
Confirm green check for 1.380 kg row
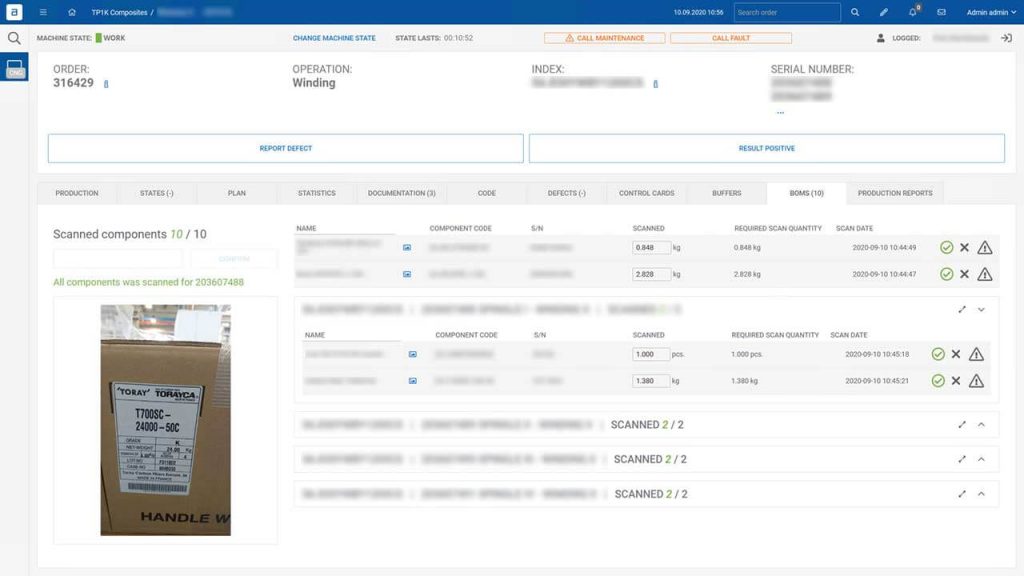point(938,381)
